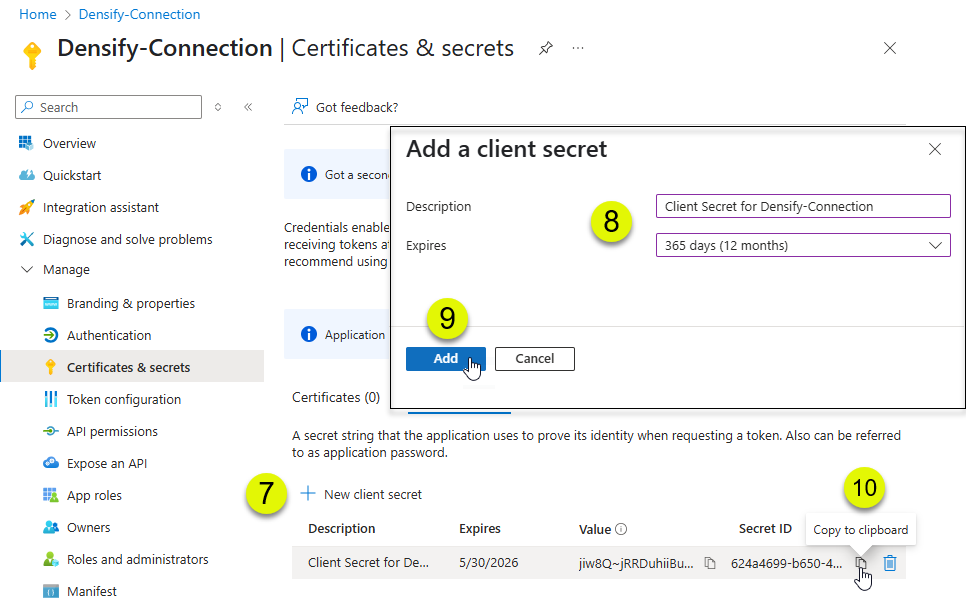The width and height of the screenshot is (966, 611).
Task: Collapse the Manage section
Action: 27,270
